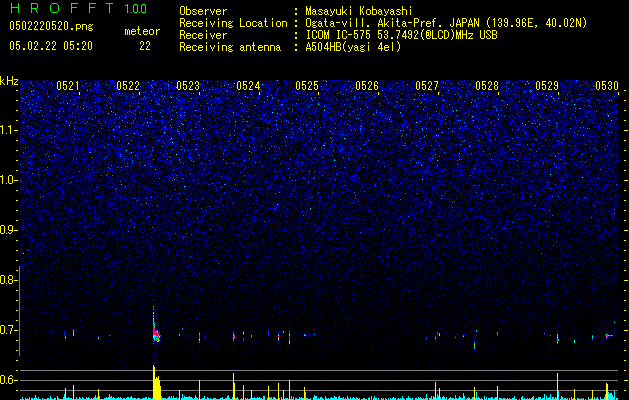Click the 'meteor' label

click(142, 31)
